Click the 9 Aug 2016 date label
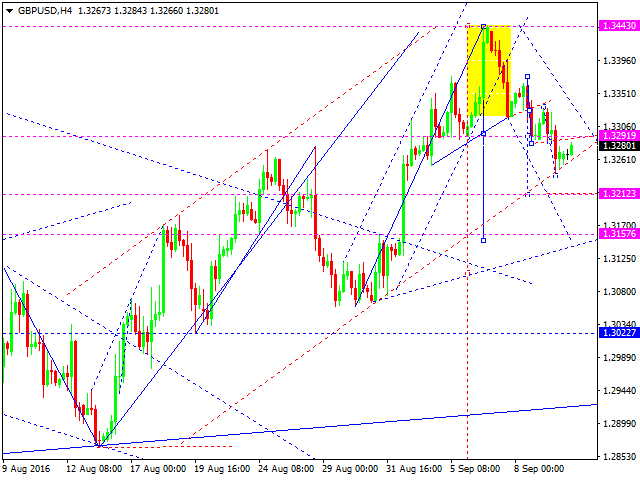This screenshot has width=640, height=480. click(27, 469)
